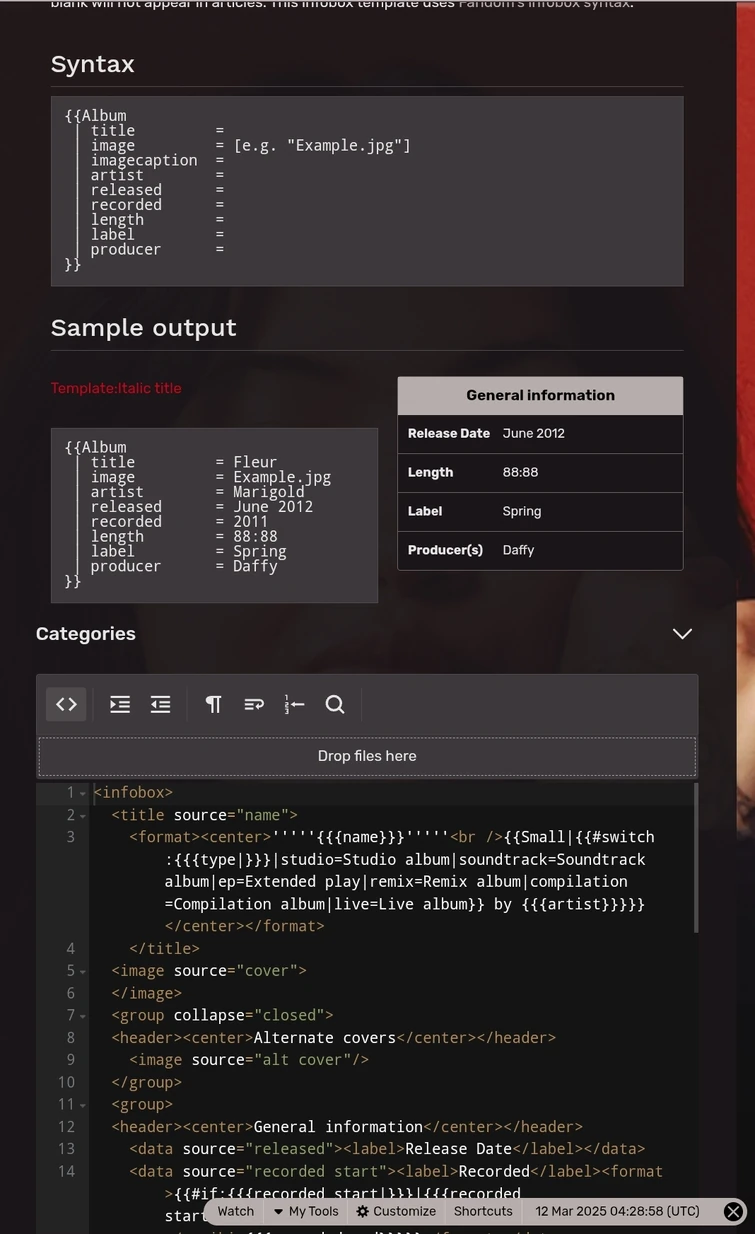This screenshot has height=1234, width=755.
Task: Click the June 2012 value in infobox
Action: point(534,433)
